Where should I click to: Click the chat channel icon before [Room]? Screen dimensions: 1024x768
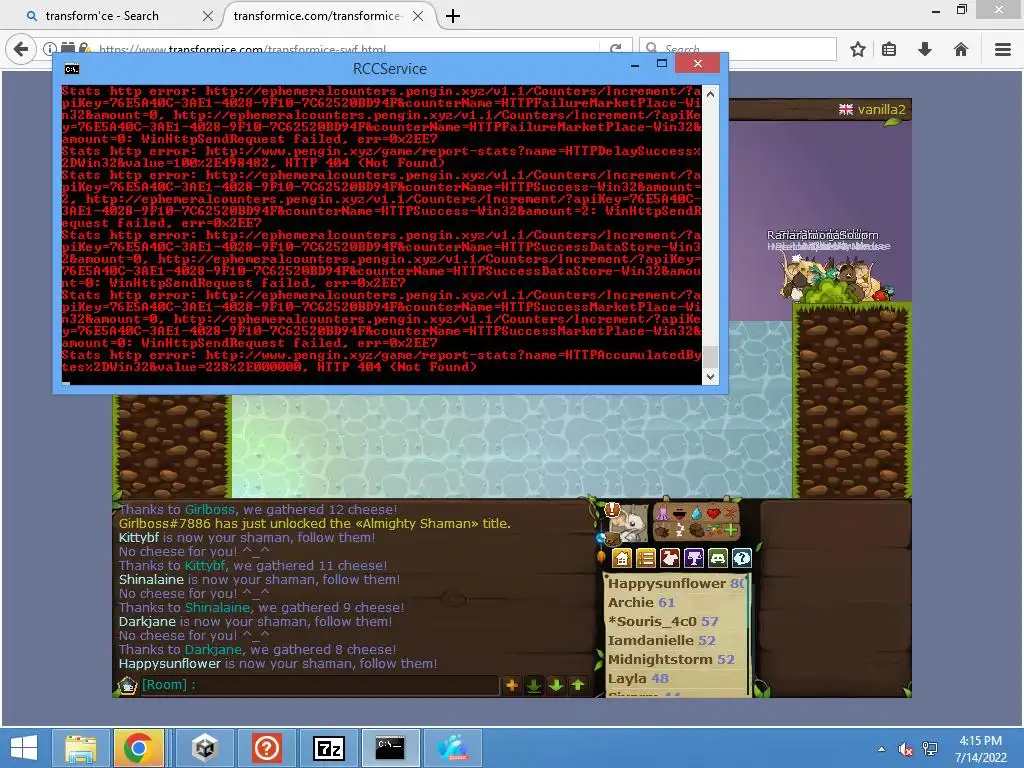pos(127,685)
